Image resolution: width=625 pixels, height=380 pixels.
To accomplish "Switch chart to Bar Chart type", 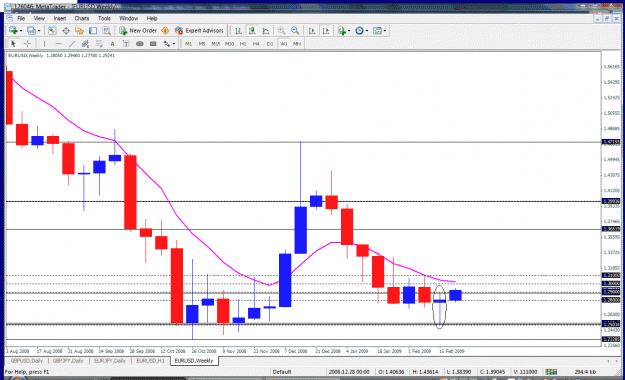I will [238, 31].
